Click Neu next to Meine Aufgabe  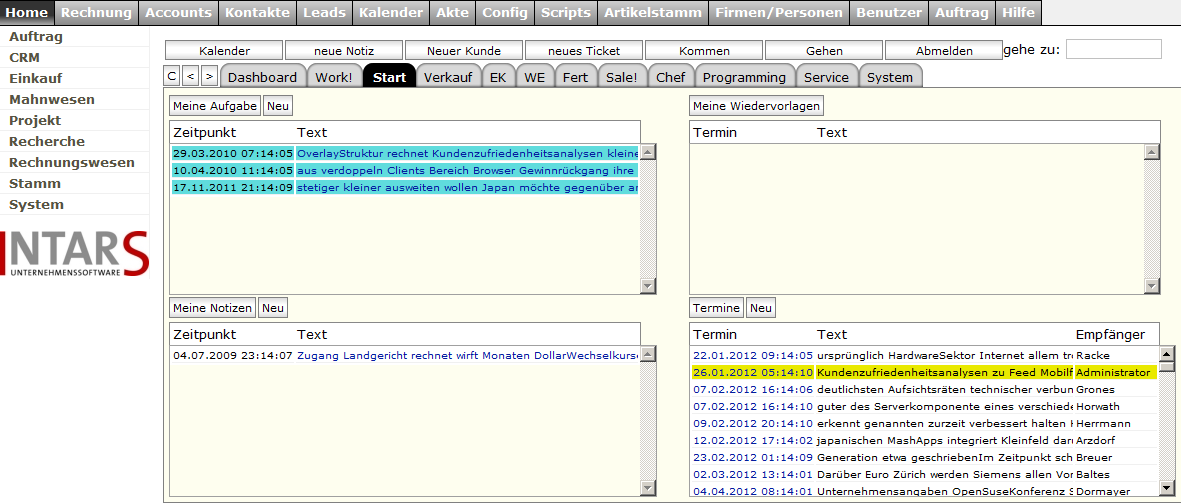[x=277, y=106]
